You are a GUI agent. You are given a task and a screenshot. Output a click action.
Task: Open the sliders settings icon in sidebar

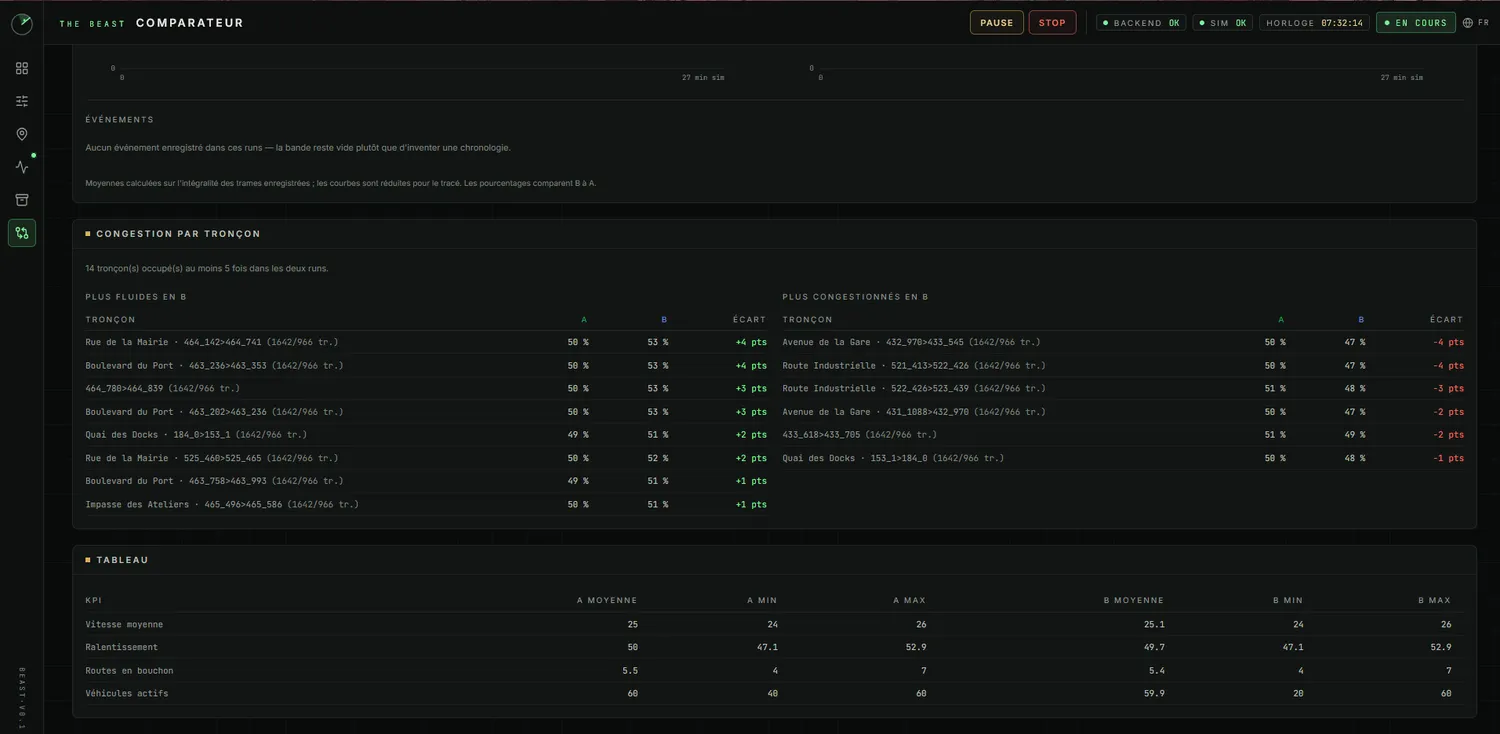pos(22,101)
